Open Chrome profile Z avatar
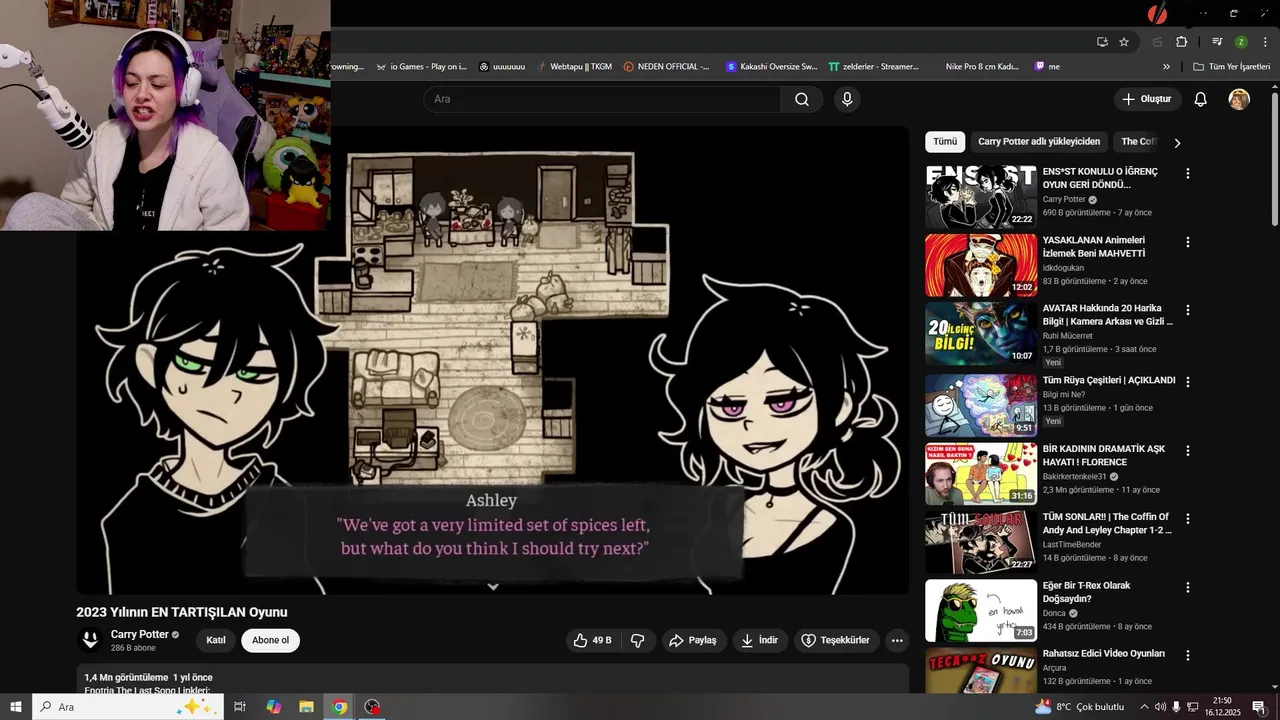Viewport: 1280px width, 720px height. tap(1241, 42)
